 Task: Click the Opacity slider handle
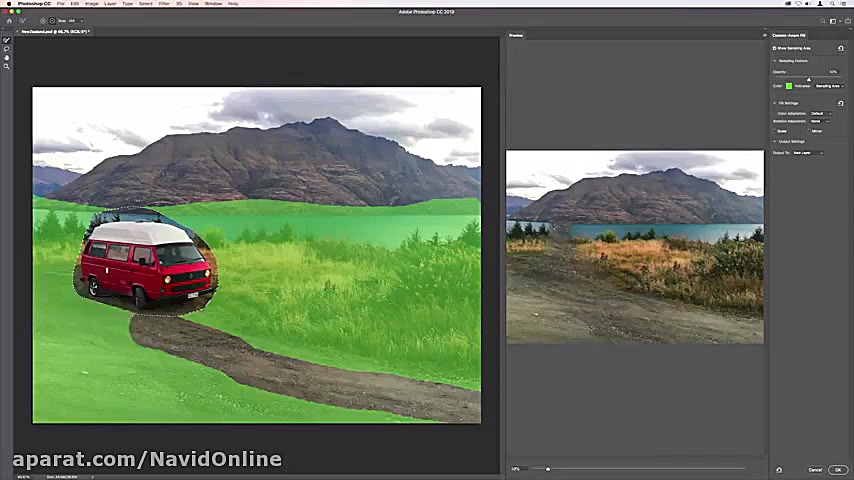point(809,80)
